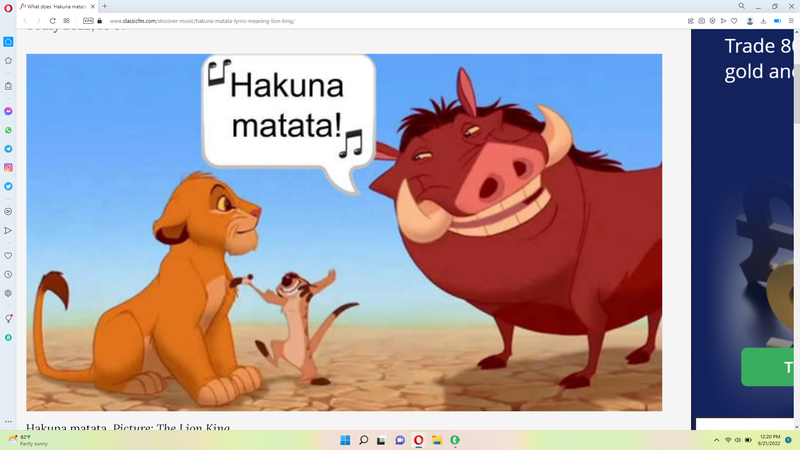Image resolution: width=800 pixels, height=450 pixels.
Task: Open the search tabs magnifier icon
Action: point(741,6)
